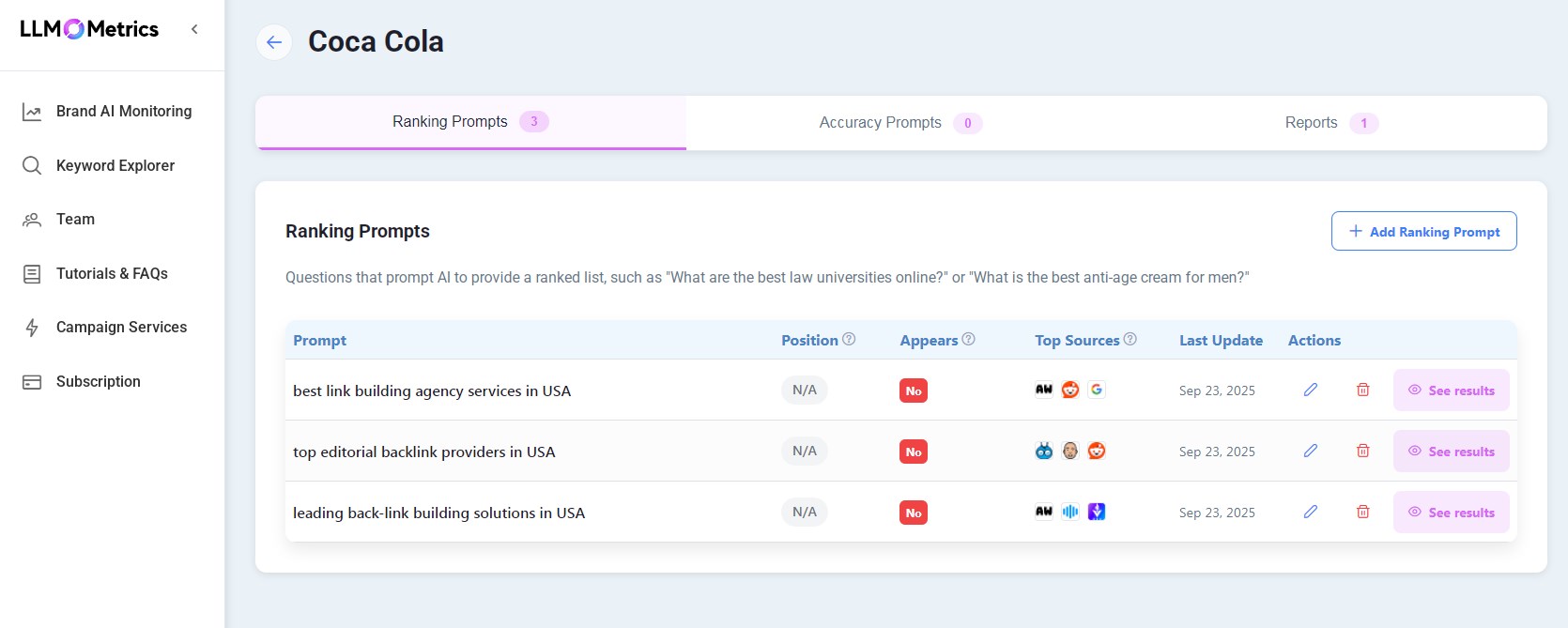Click prompt text 'leading back-link building solutions in USA'

point(439,513)
